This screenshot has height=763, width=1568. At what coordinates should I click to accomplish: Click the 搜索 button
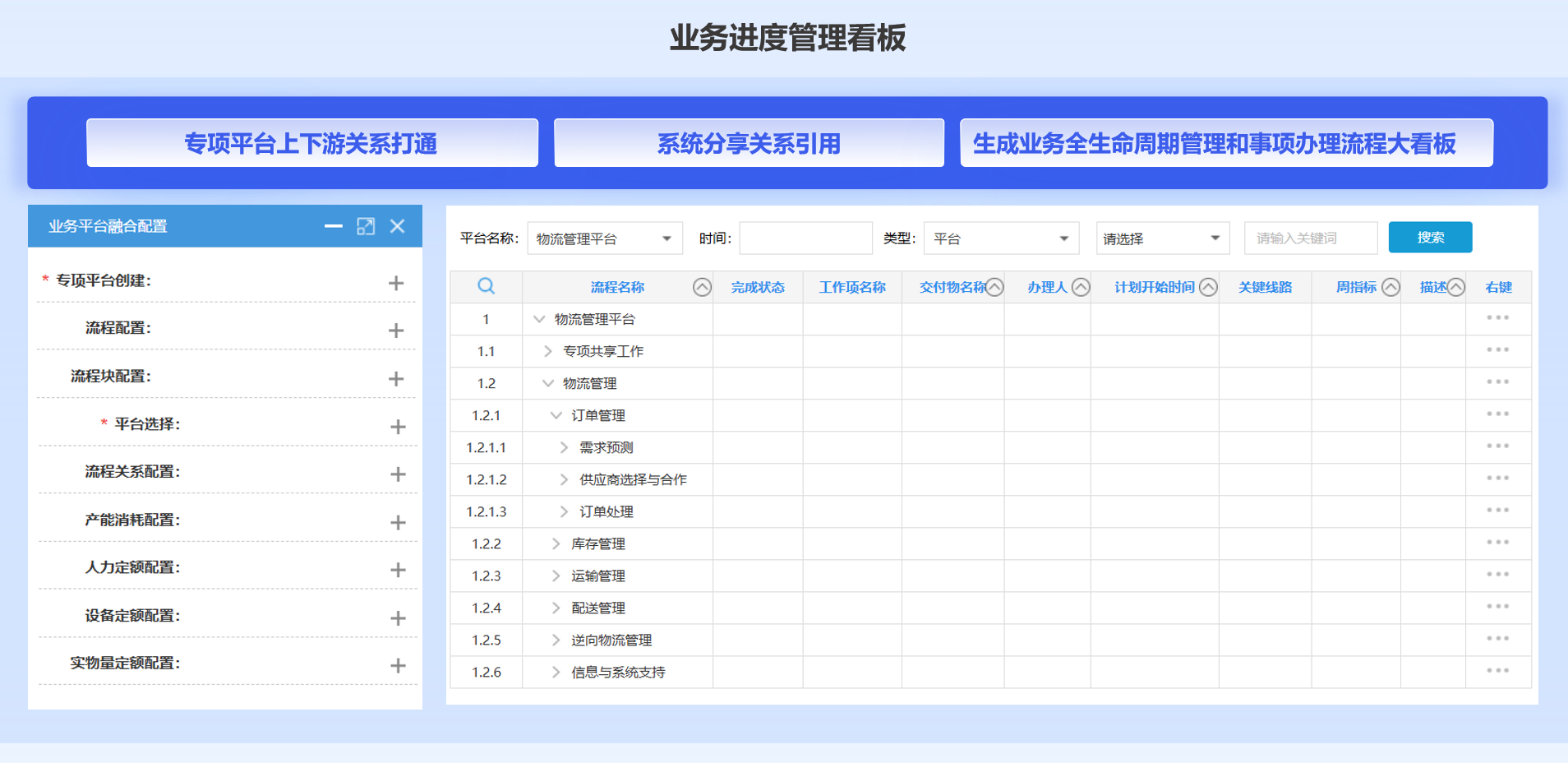click(1430, 238)
